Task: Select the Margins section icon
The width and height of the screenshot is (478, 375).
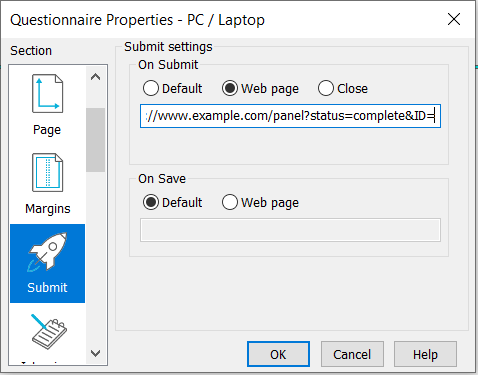Action: (x=47, y=173)
